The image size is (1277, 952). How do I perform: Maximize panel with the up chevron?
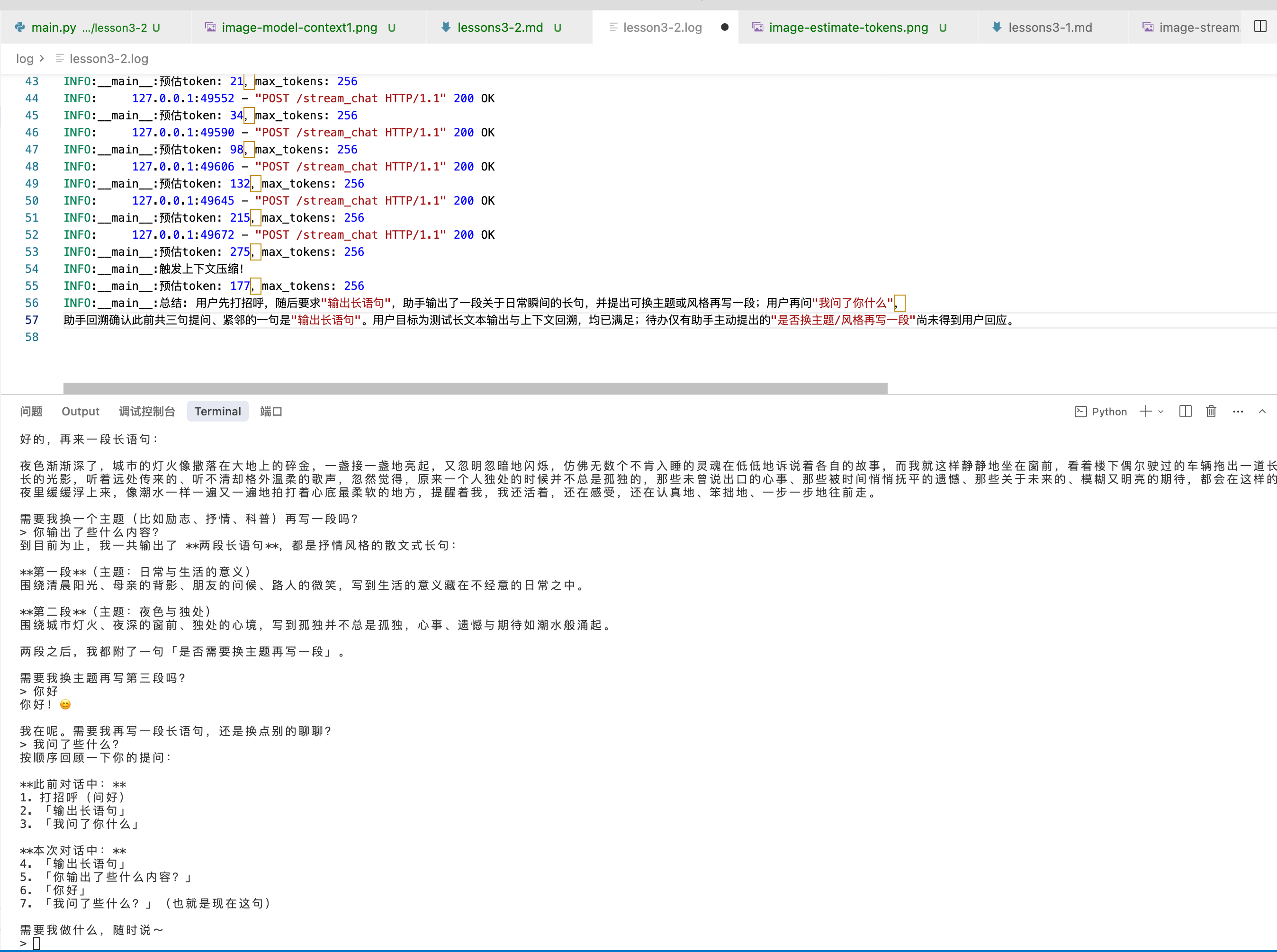pos(1262,412)
